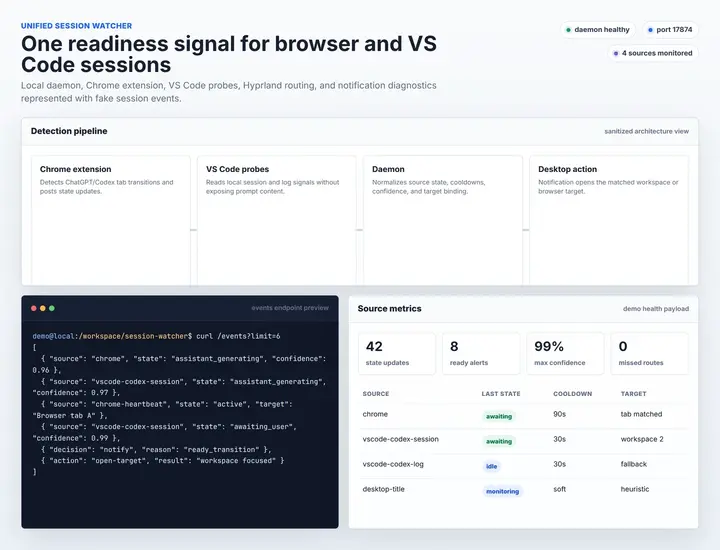Click the TARGET column header
Screen dimensions: 720x550
click(633, 394)
